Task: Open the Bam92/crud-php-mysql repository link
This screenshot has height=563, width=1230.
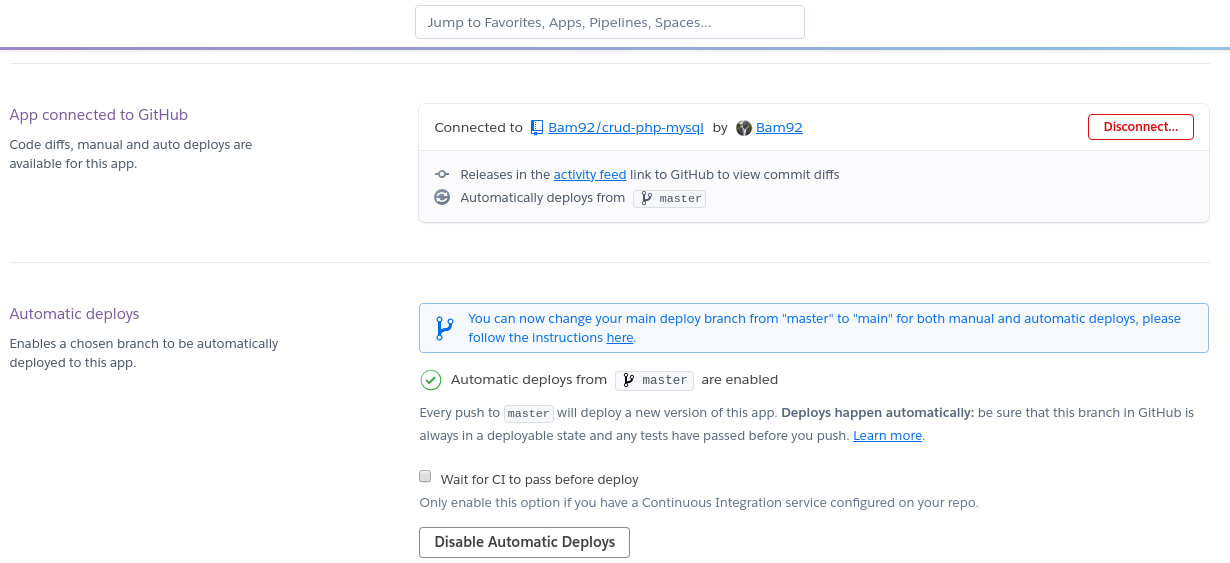Action: pos(626,128)
